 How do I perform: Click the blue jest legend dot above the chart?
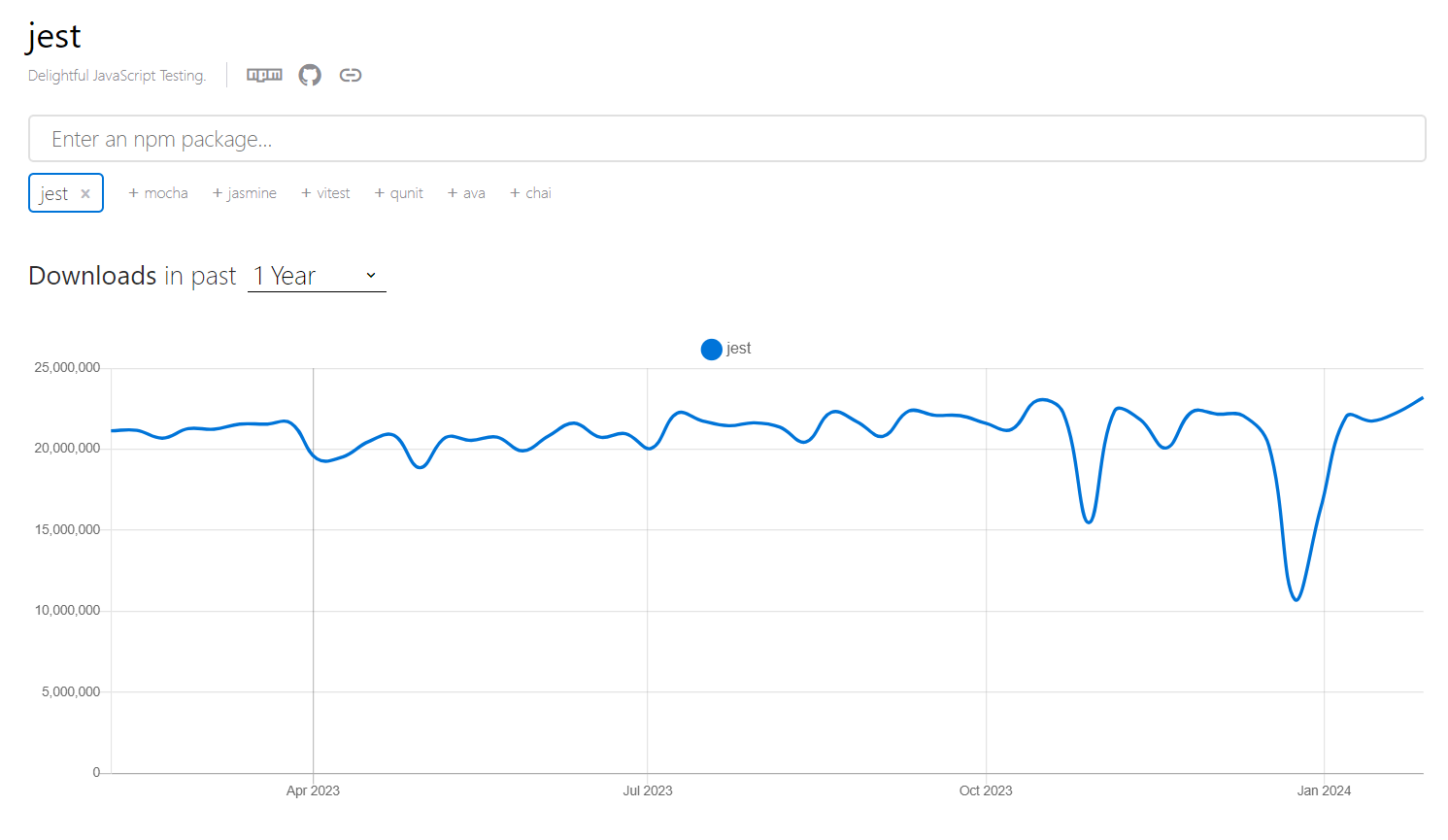click(x=711, y=349)
